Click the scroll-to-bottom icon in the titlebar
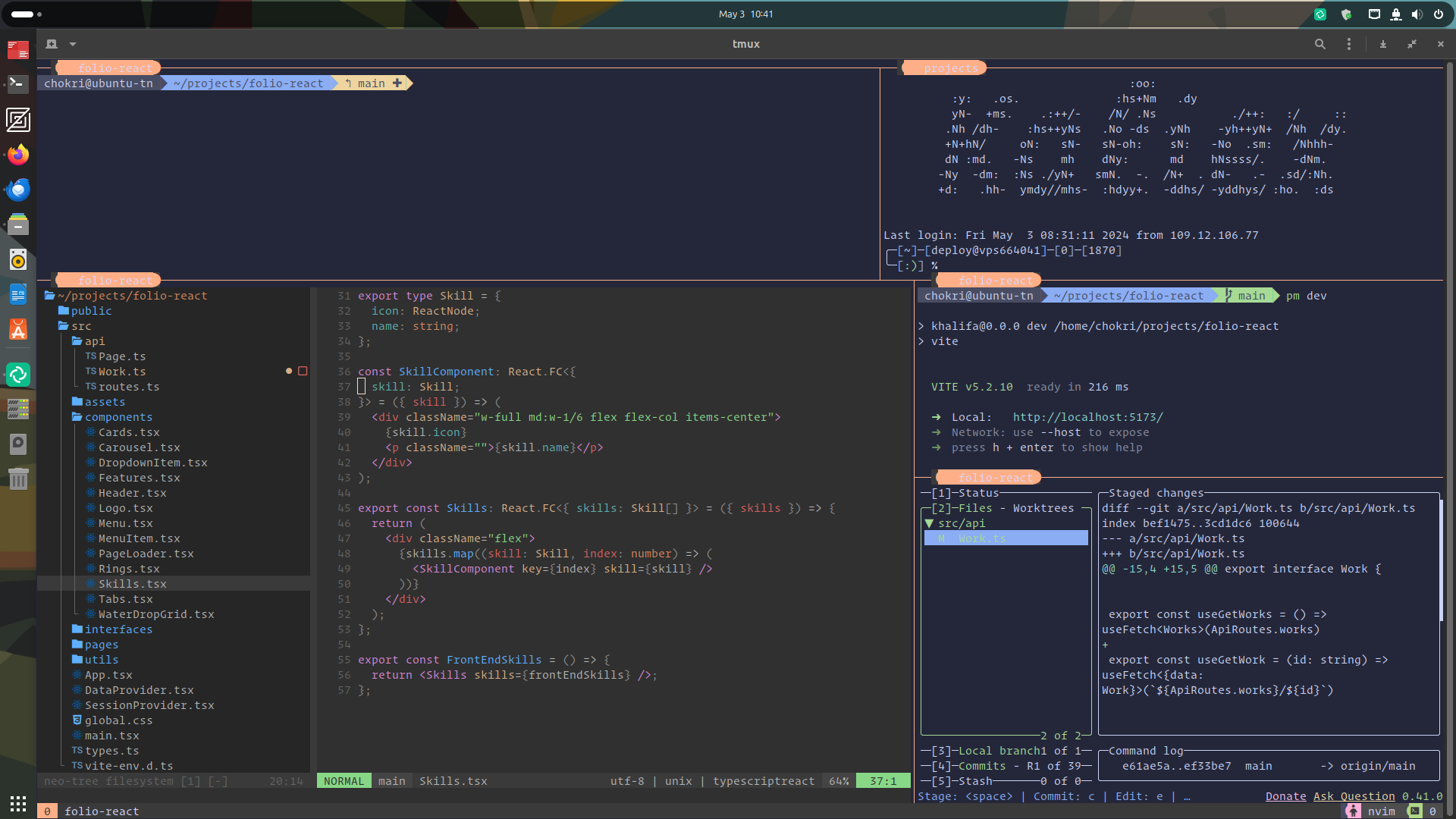The height and width of the screenshot is (819, 1456). pyautogui.click(x=1383, y=44)
